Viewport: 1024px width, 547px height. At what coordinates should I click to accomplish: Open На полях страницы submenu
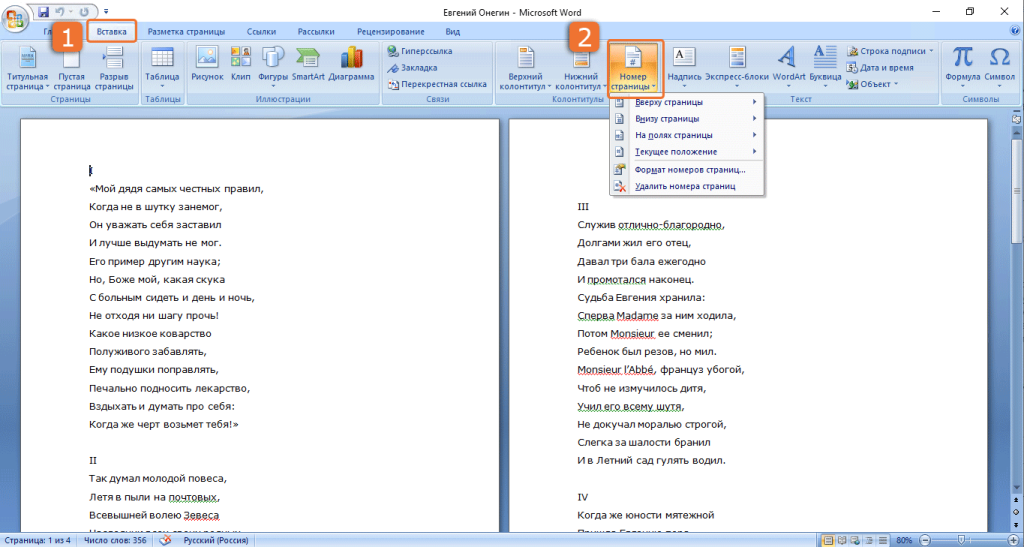[x=687, y=135]
